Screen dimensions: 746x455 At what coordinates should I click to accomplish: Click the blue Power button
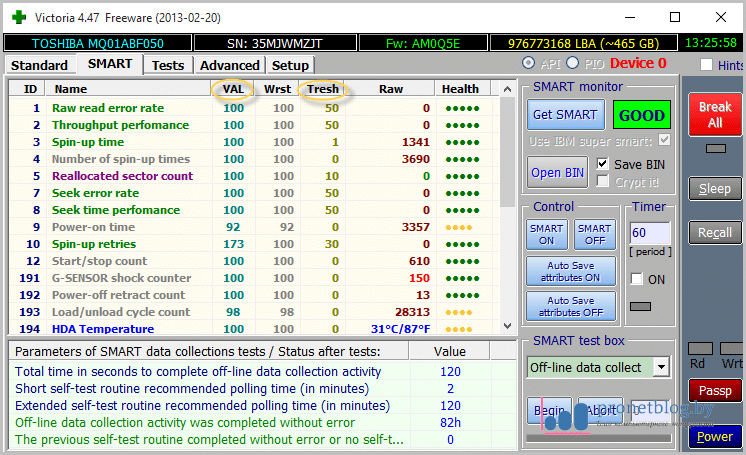tap(715, 437)
